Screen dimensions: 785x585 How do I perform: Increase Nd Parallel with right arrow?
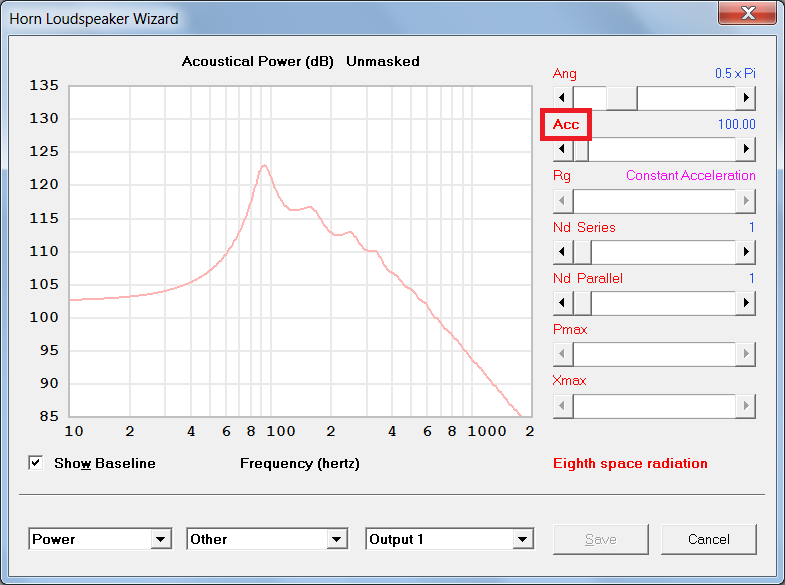coord(745,303)
